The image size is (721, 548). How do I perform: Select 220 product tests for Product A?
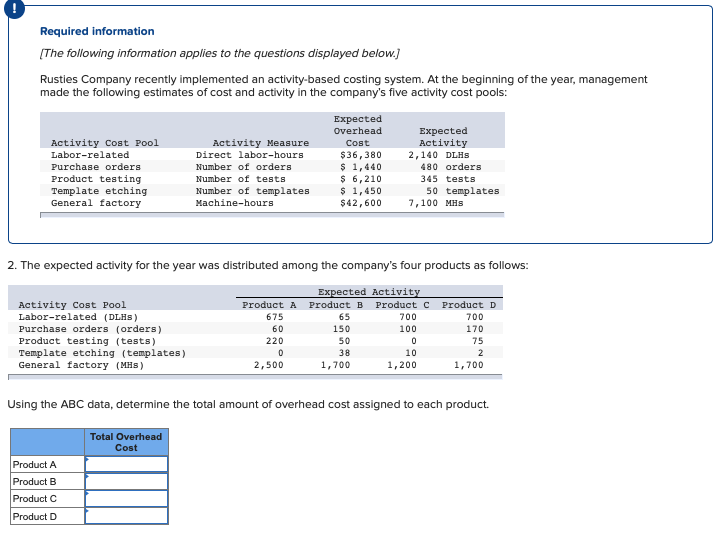coord(275,341)
